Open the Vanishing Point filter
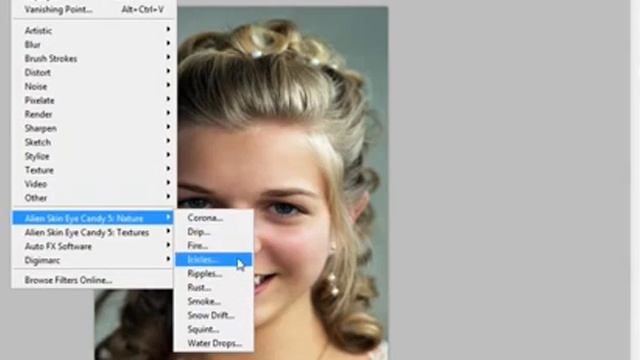Viewport: 640px width, 360px height. click(x=94, y=9)
